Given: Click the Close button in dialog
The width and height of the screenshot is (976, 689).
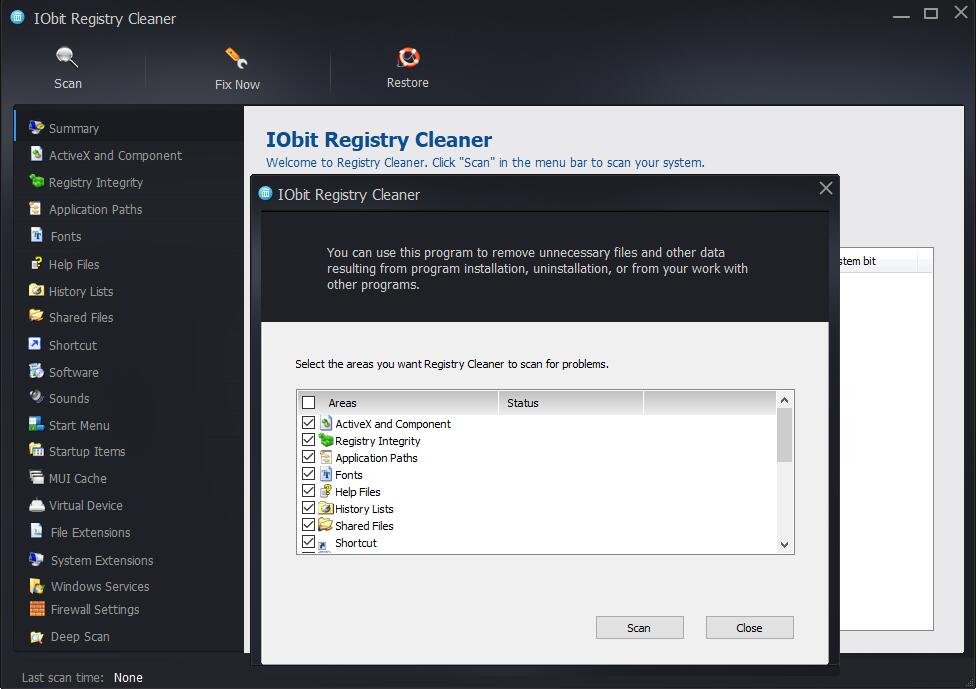Looking at the screenshot, I should (x=749, y=627).
